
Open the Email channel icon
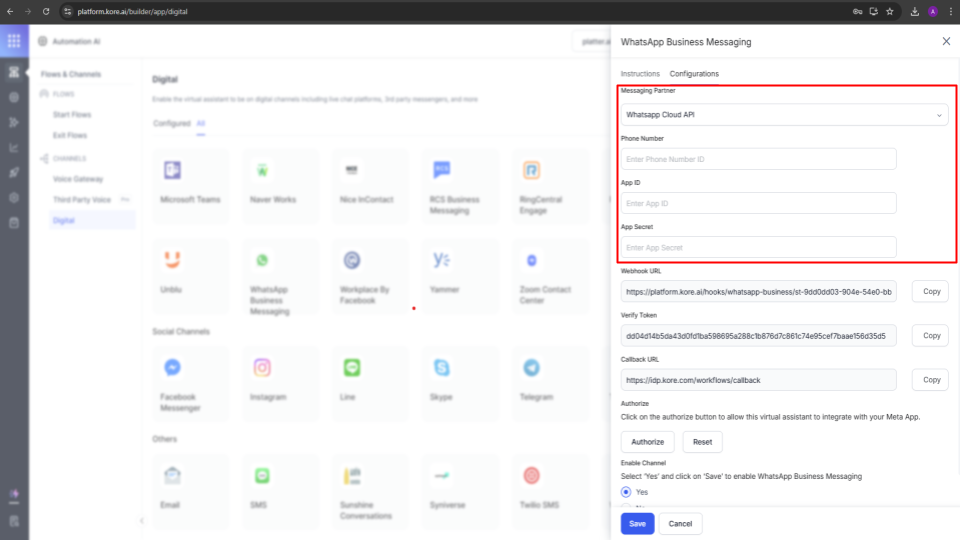[x=173, y=476]
